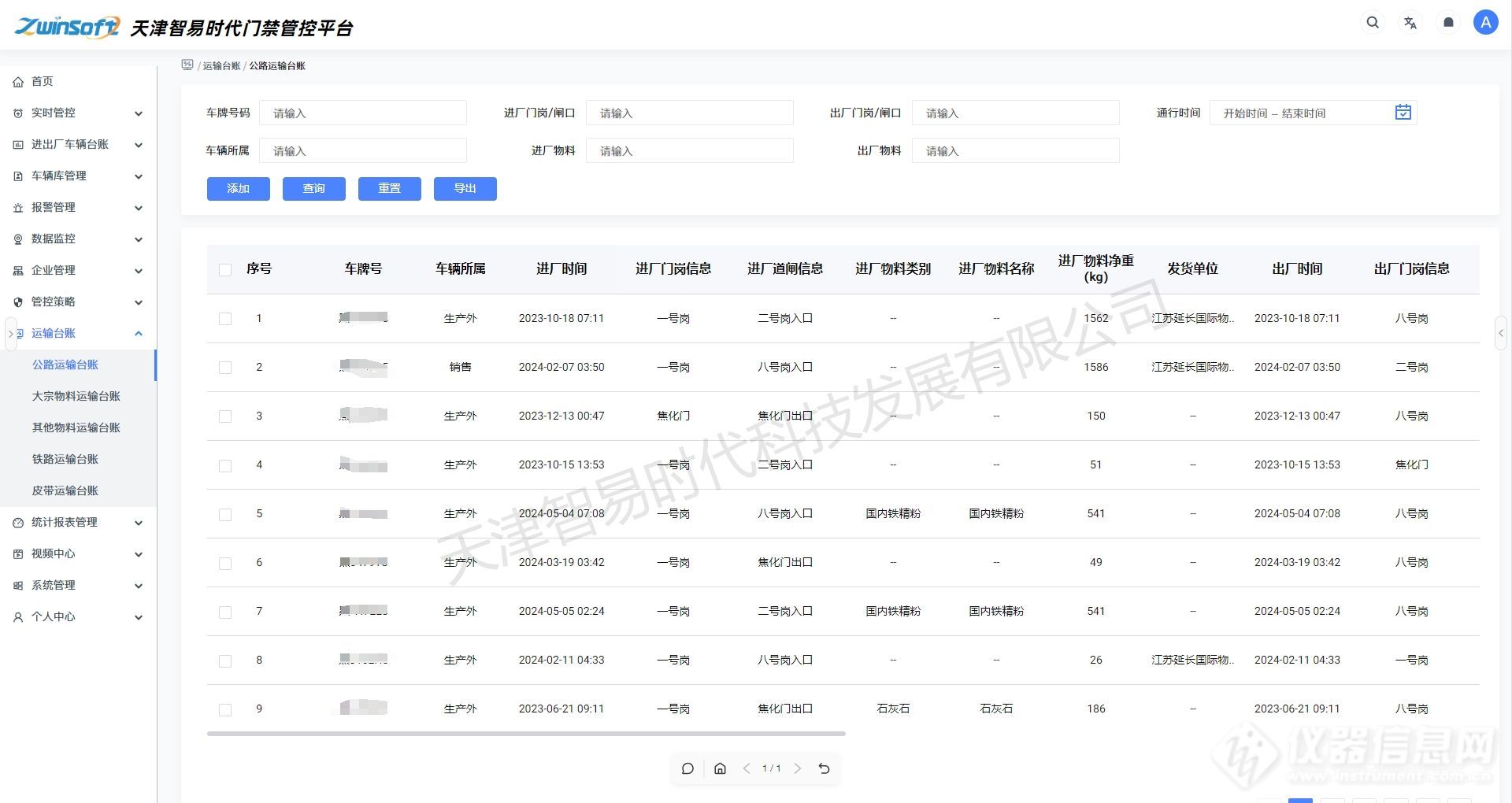The image size is (1512, 803).
Task: Click the 首页 home icon in sidebar
Action: click(x=18, y=82)
